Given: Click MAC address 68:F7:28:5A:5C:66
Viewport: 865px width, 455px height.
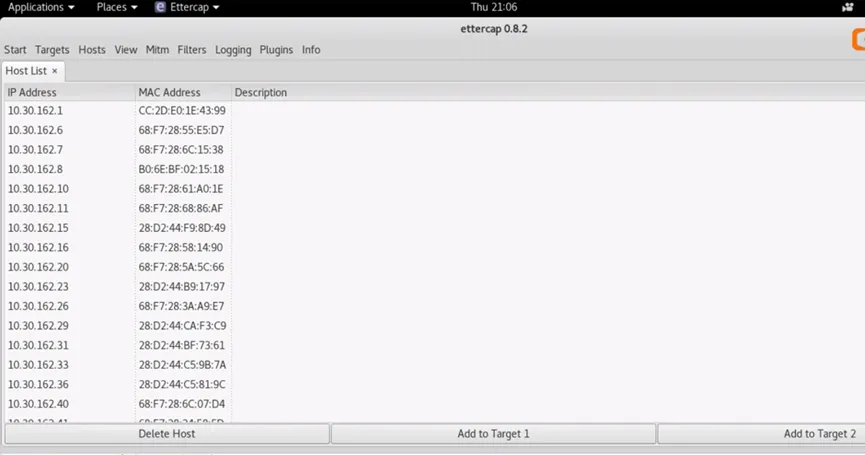Looking at the screenshot, I should 181,267.
